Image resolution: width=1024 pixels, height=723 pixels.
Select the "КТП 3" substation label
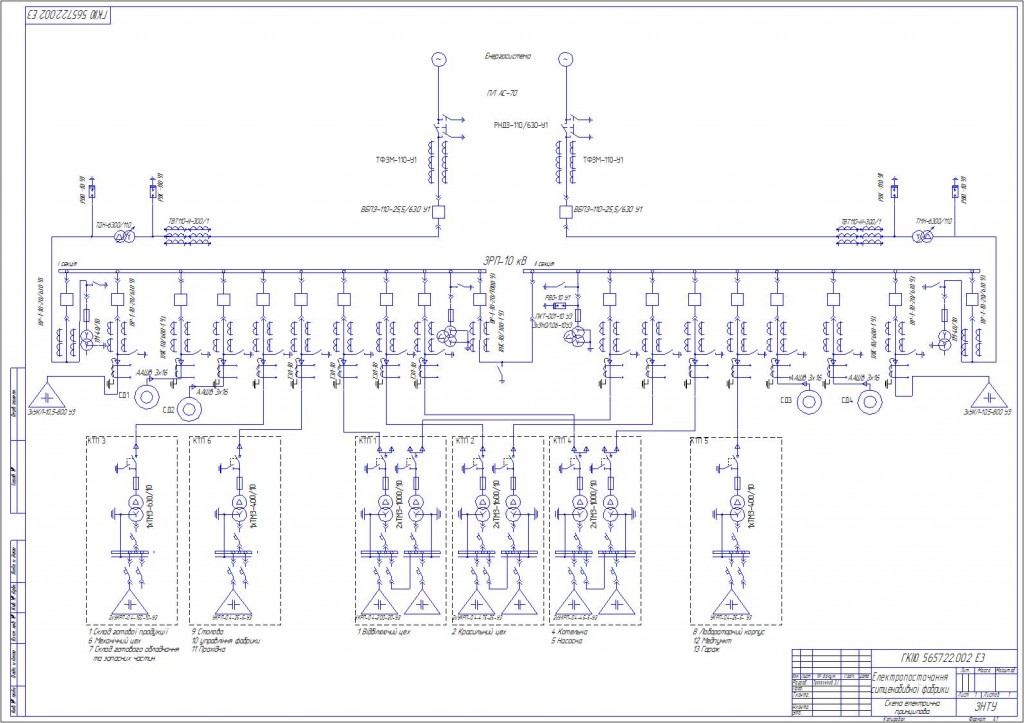tap(97, 442)
